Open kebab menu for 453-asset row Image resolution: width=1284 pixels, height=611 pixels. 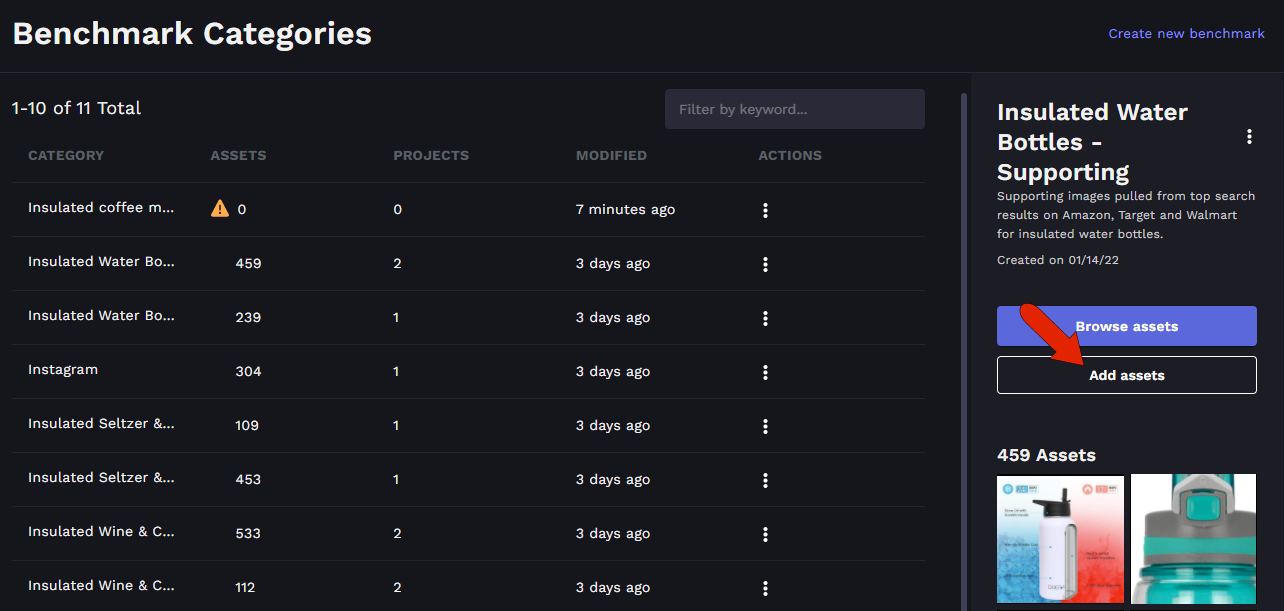(765, 480)
